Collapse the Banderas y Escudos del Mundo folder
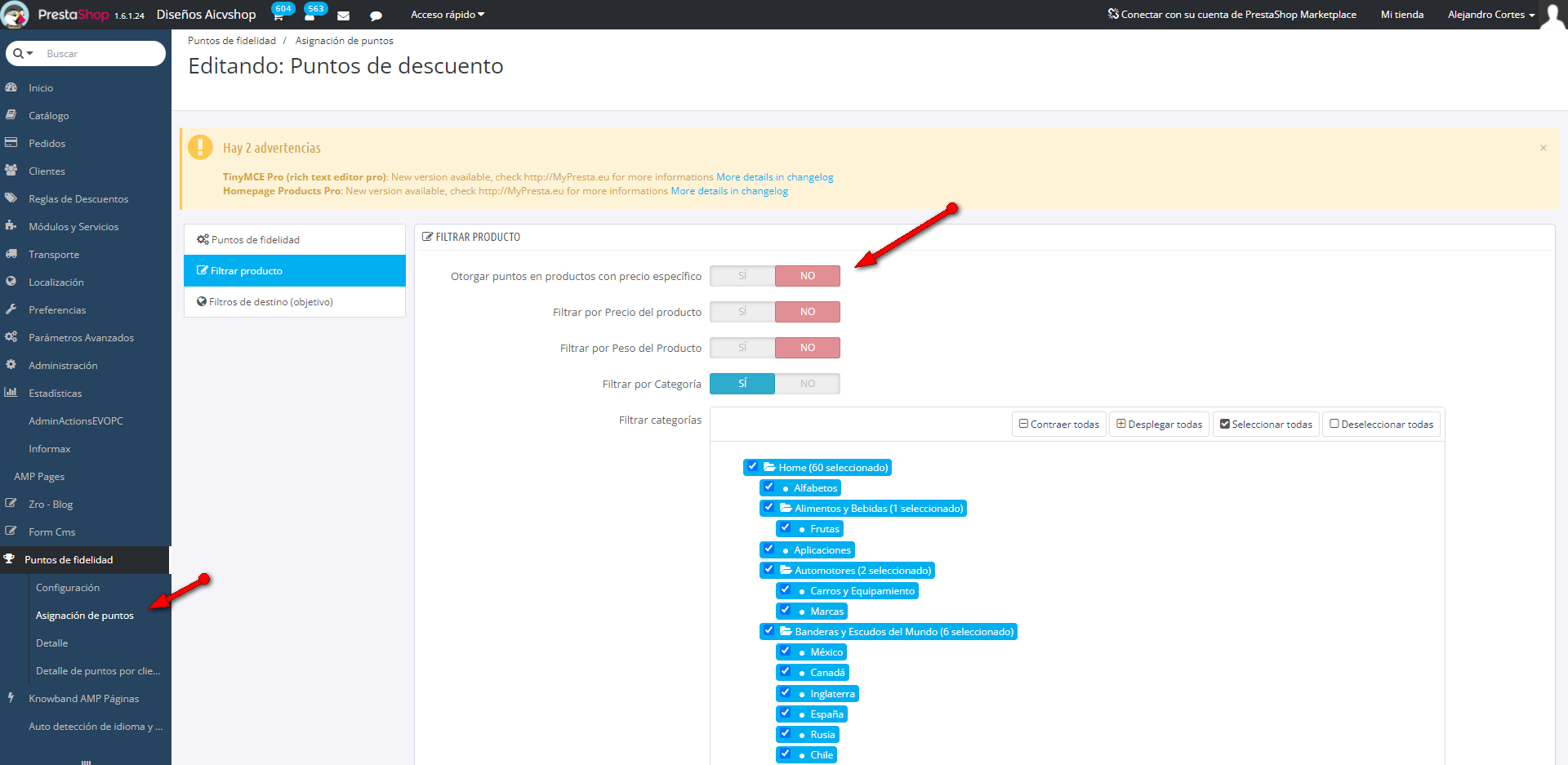1568x765 pixels. click(786, 631)
